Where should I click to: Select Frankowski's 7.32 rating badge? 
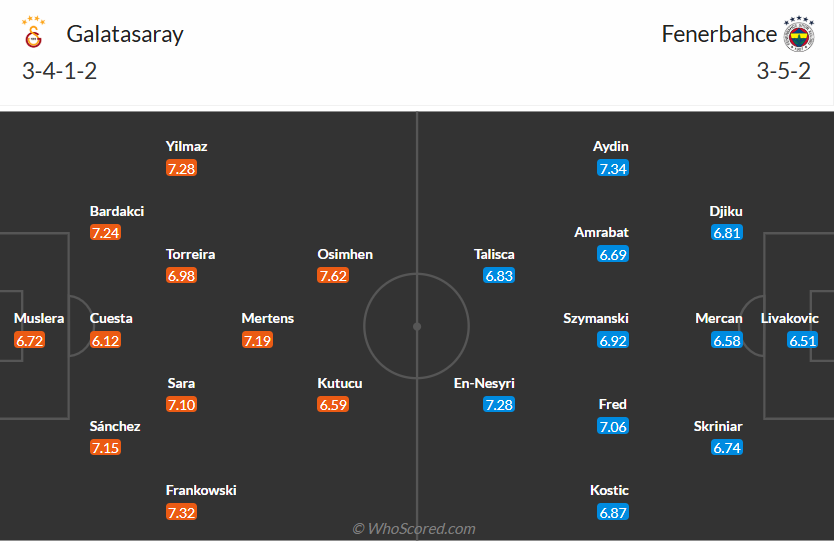coord(182,513)
